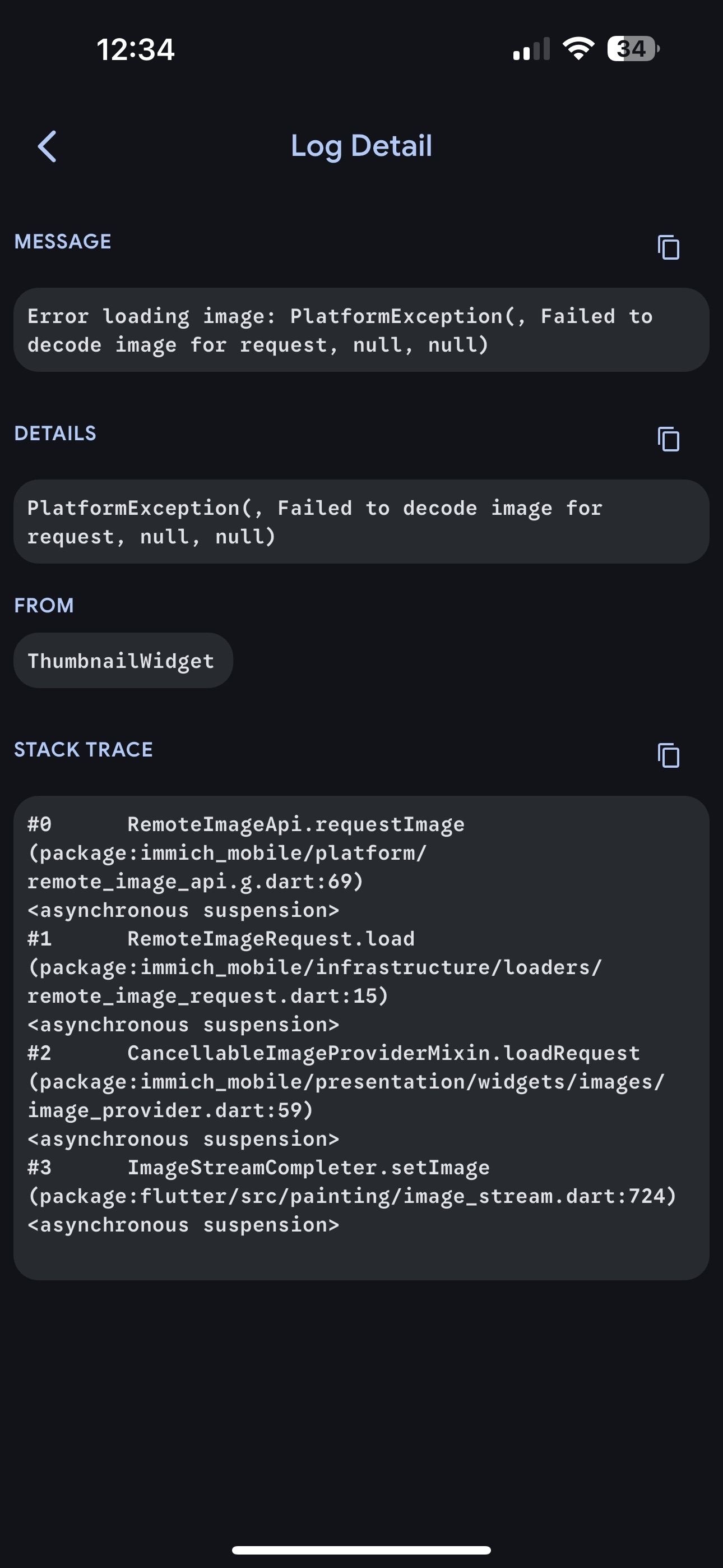The image size is (723, 1568).
Task: Copy the stack trace to clipboard
Action: 668,755
